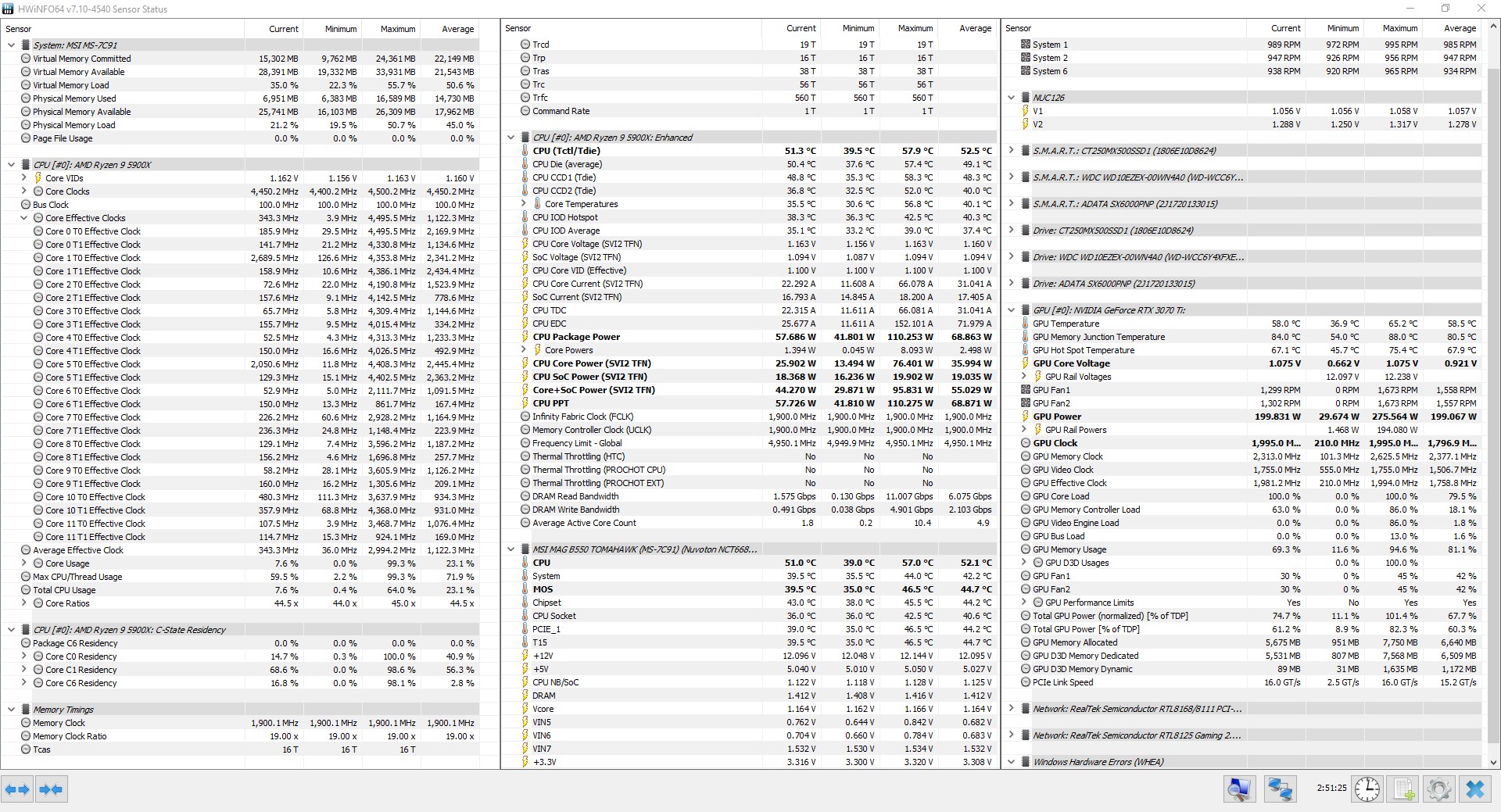The height and width of the screenshot is (812, 1501).
Task: Close sensors with the blue X icon
Action: pyautogui.click(x=1475, y=789)
